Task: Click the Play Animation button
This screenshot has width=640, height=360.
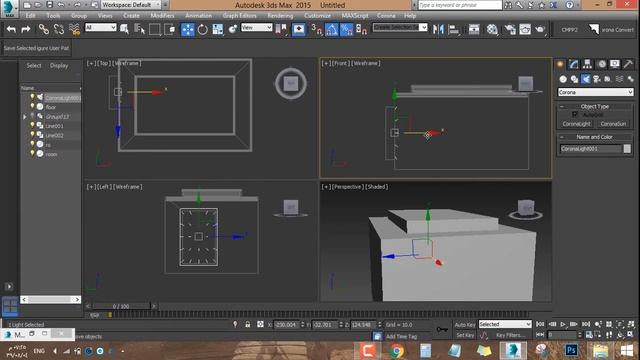Action: (x=563, y=324)
